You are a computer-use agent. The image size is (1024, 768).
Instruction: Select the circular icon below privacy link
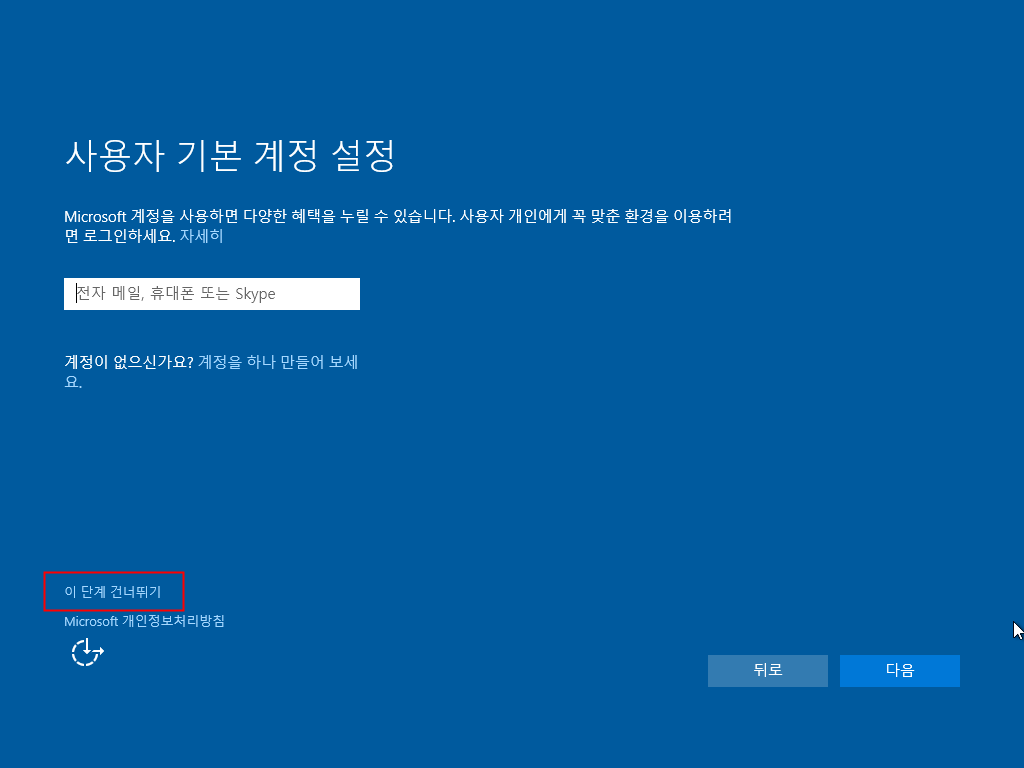tap(87, 650)
